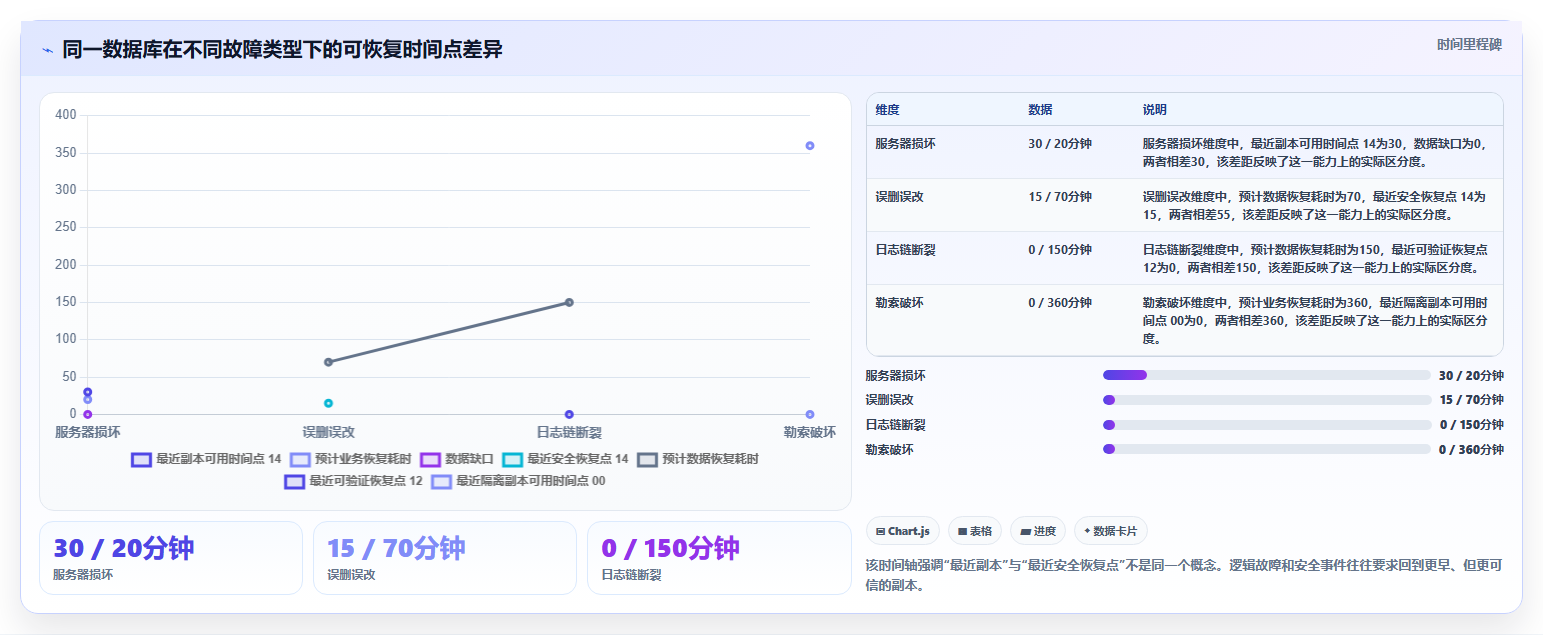The width and height of the screenshot is (1543, 635).
Task: Toggle the 最近可验证恢复点 12 legend series
Action: (353, 481)
